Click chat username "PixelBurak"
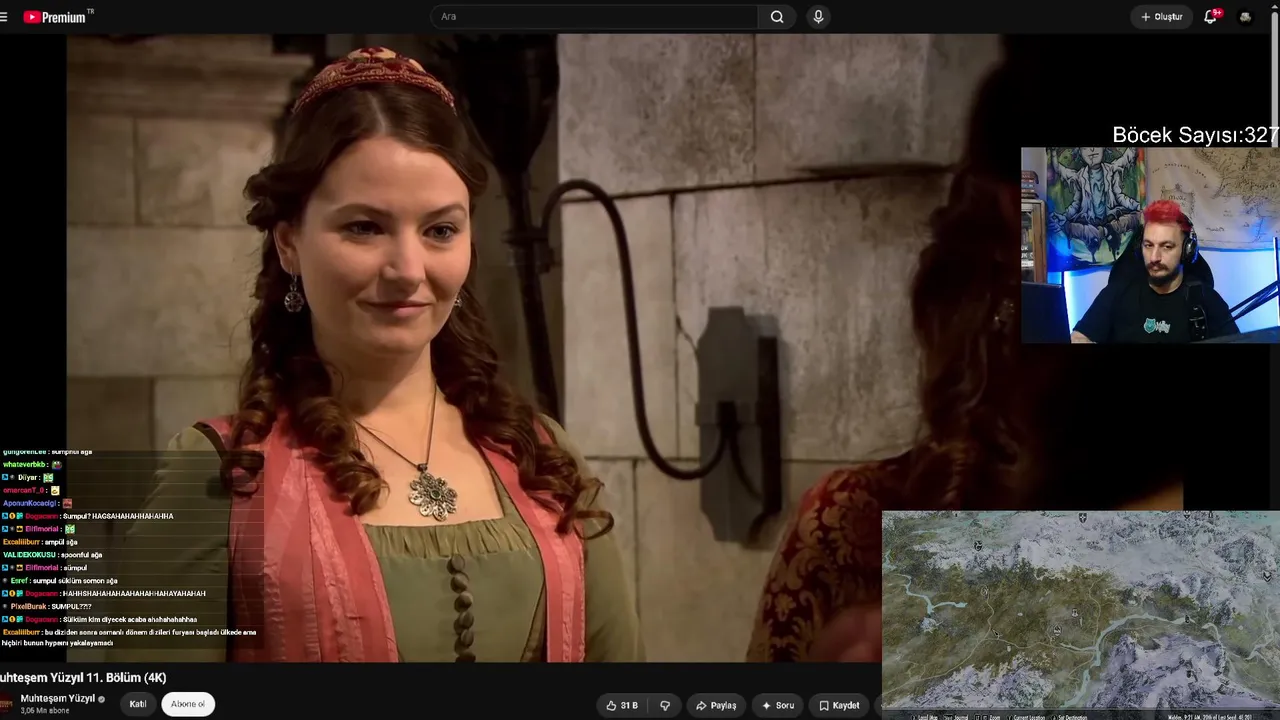 tap(29, 607)
